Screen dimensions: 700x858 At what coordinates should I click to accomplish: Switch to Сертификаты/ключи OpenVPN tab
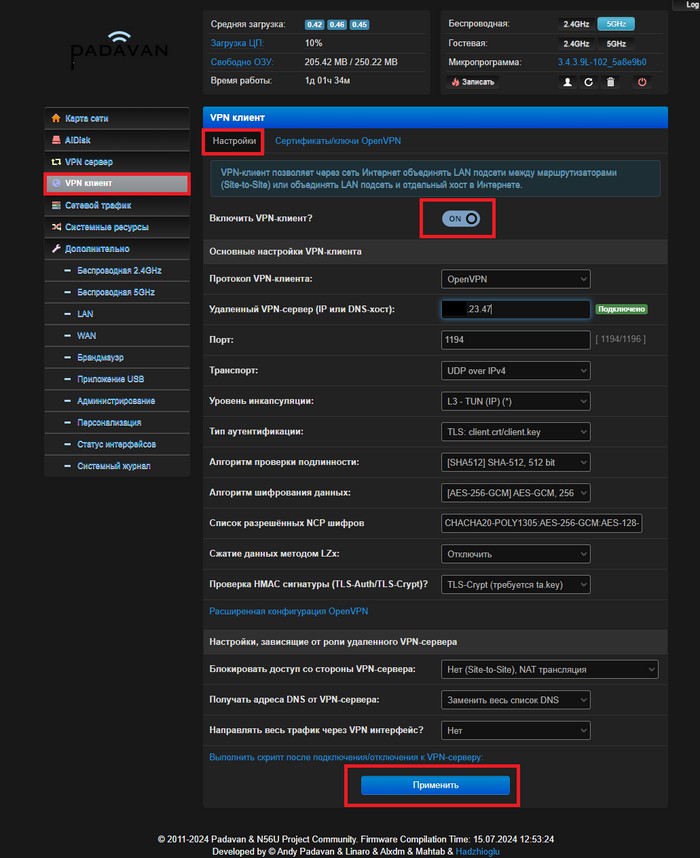pyautogui.click(x=337, y=142)
